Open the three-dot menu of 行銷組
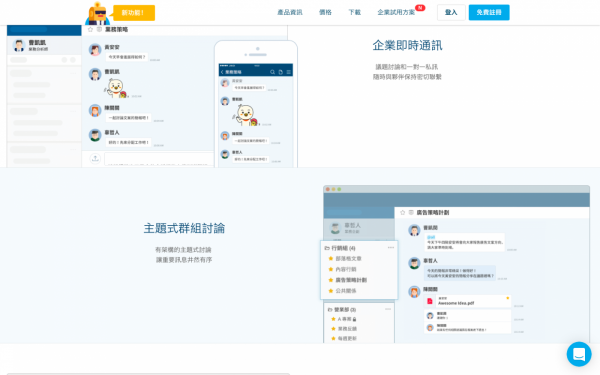The height and width of the screenshot is (375, 600). click(391, 248)
